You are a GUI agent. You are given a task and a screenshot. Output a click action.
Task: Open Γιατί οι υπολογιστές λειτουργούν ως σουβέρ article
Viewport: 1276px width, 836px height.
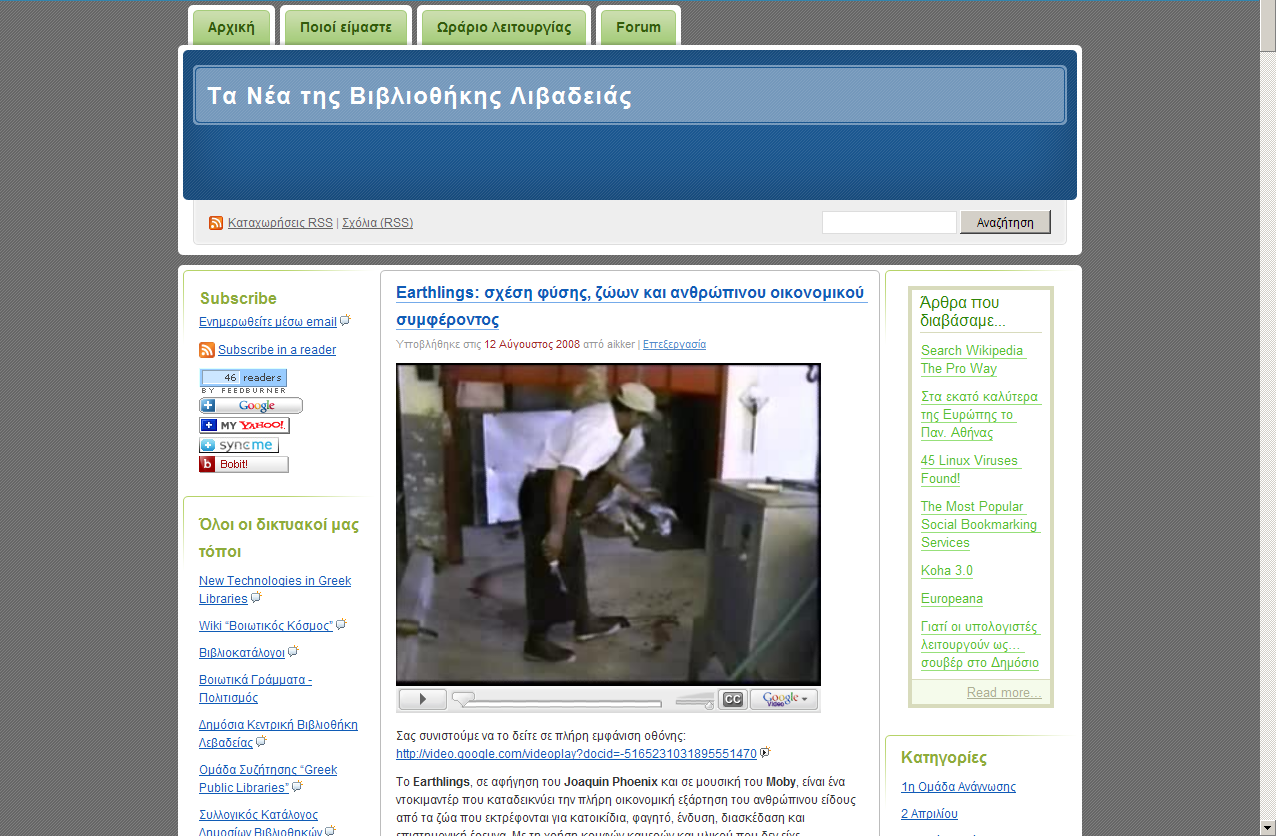point(980,645)
